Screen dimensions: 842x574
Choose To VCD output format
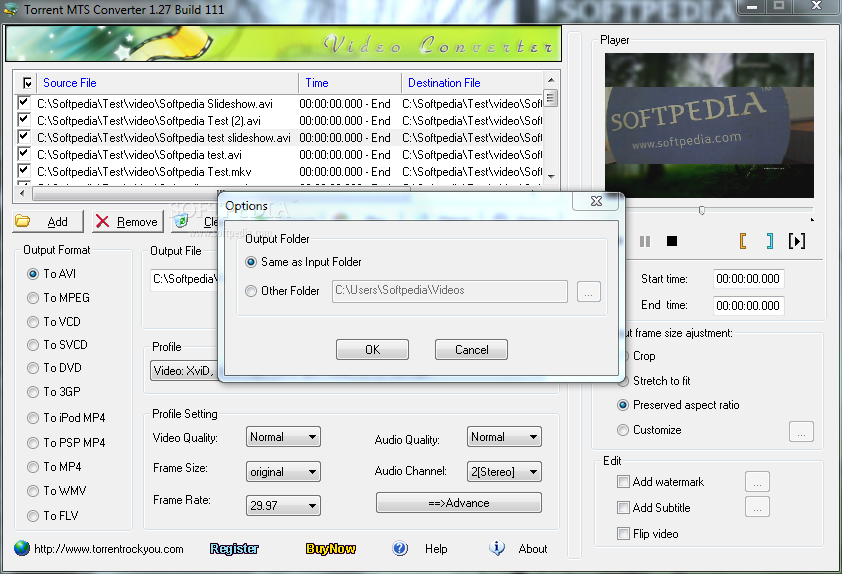33,322
